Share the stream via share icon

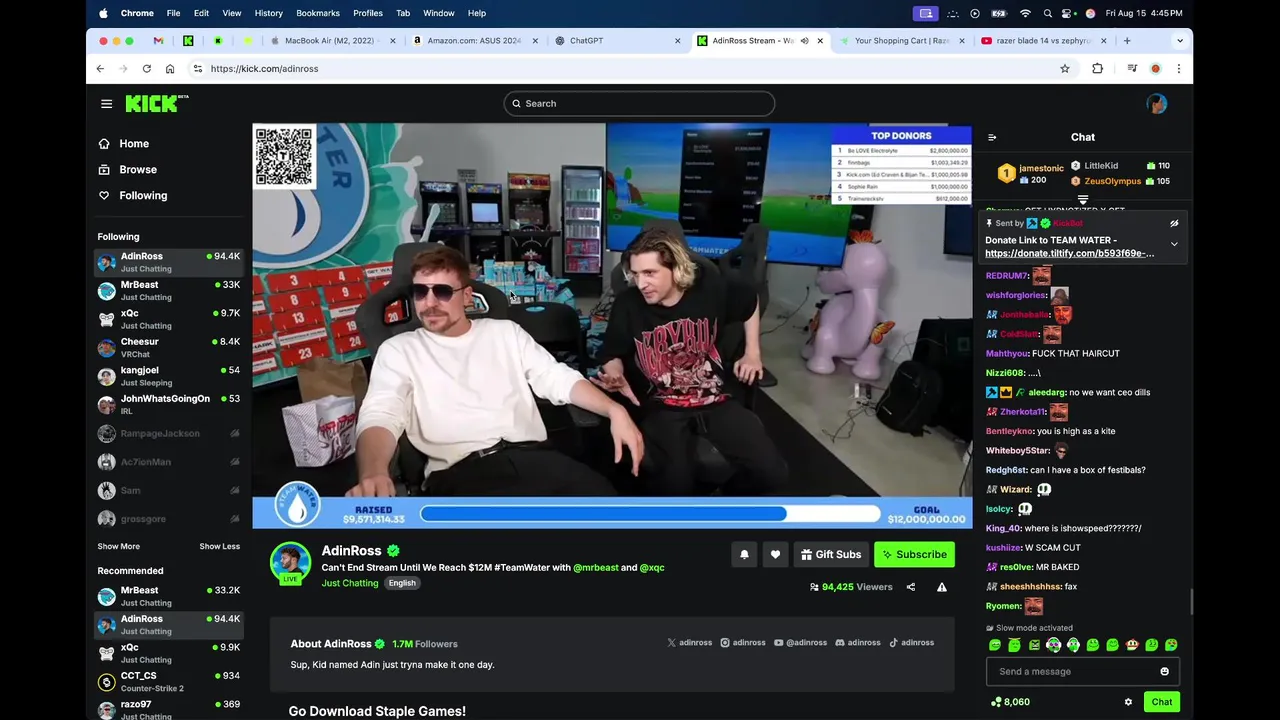[910, 587]
